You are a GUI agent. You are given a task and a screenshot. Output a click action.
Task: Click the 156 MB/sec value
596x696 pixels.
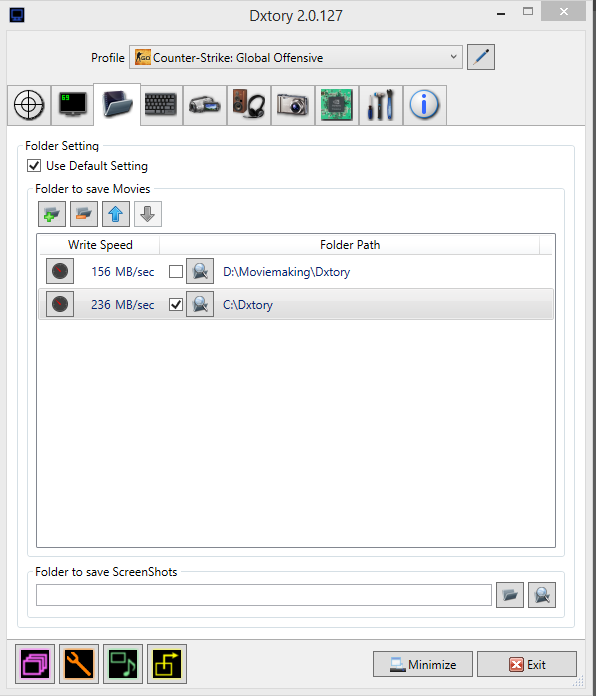pyautogui.click(x=122, y=272)
